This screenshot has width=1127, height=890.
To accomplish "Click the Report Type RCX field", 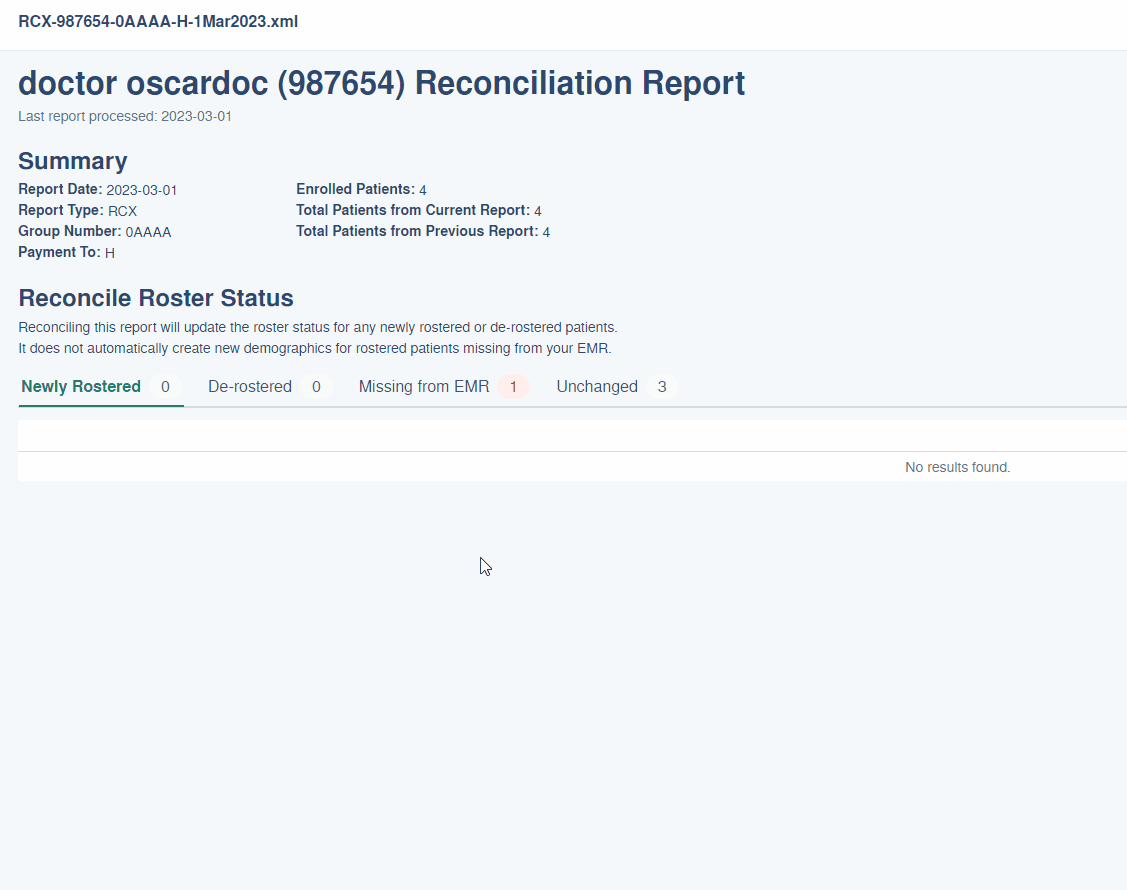I will (78, 211).
